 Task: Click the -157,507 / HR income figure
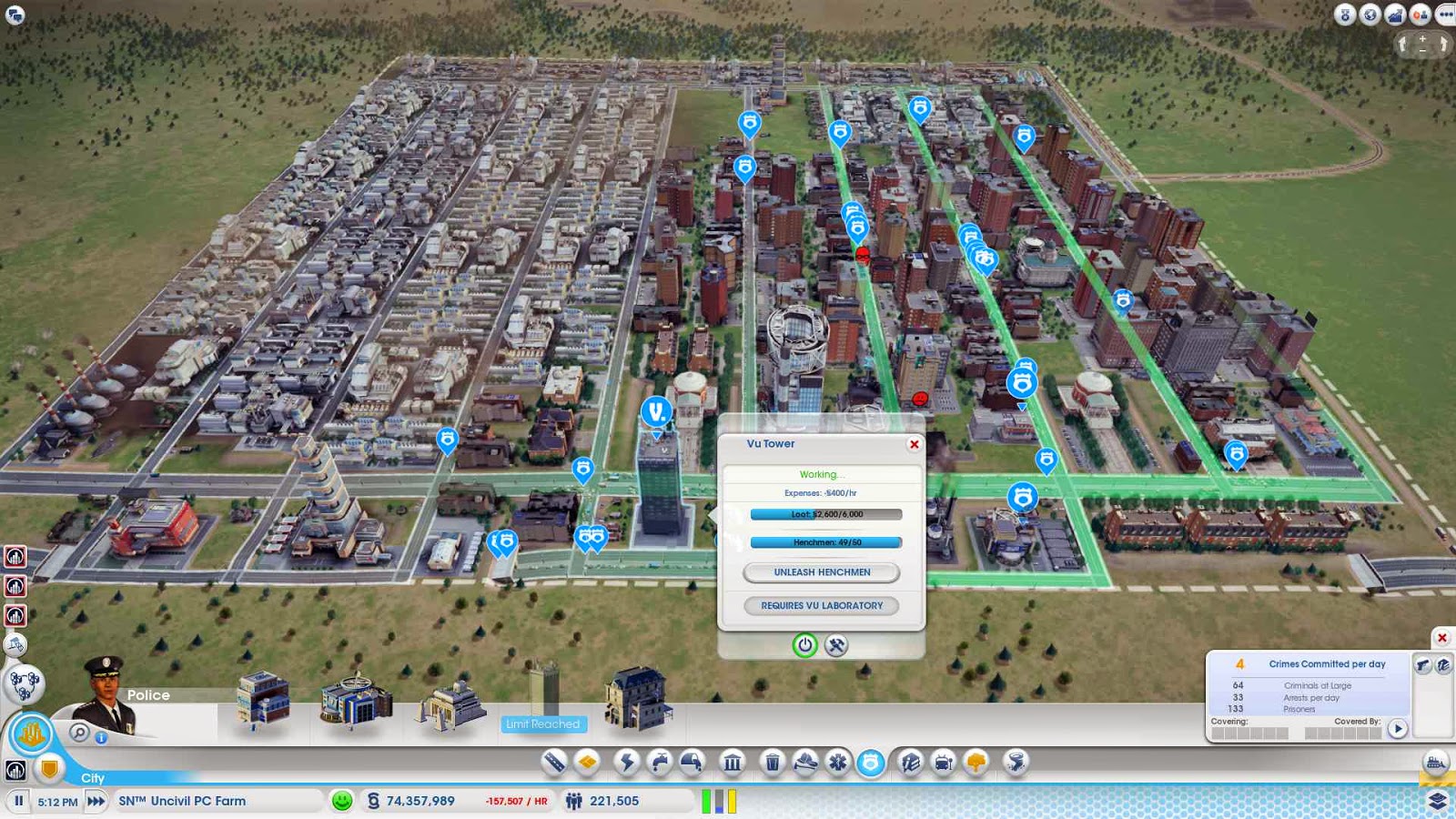[x=516, y=802]
